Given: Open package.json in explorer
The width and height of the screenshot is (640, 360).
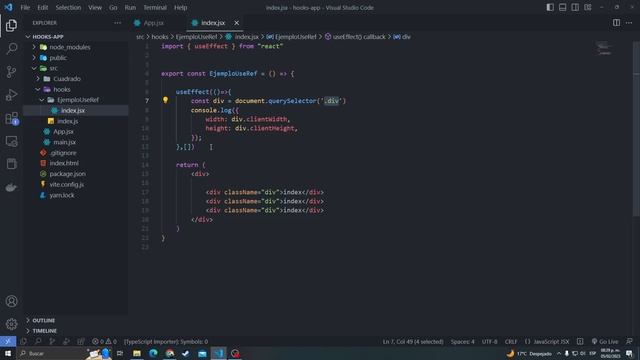Looking at the screenshot, I should click(76, 174).
